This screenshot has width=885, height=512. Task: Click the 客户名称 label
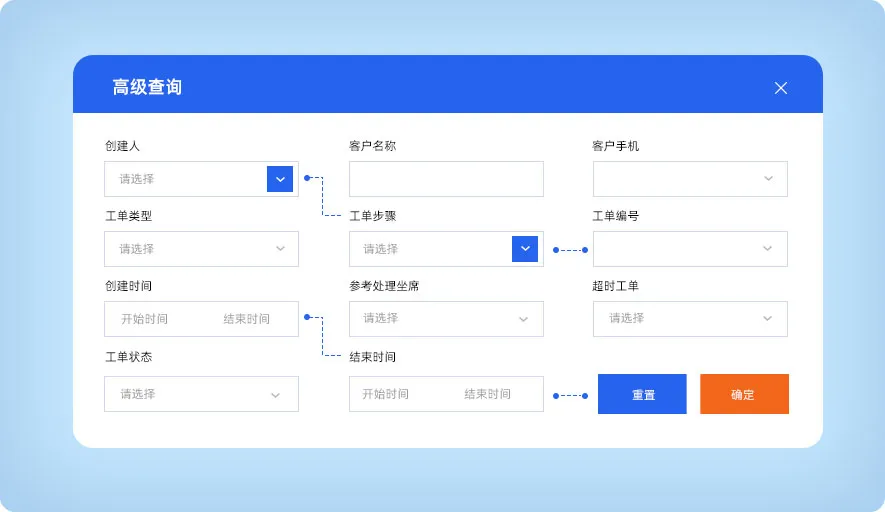click(x=373, y=146)
